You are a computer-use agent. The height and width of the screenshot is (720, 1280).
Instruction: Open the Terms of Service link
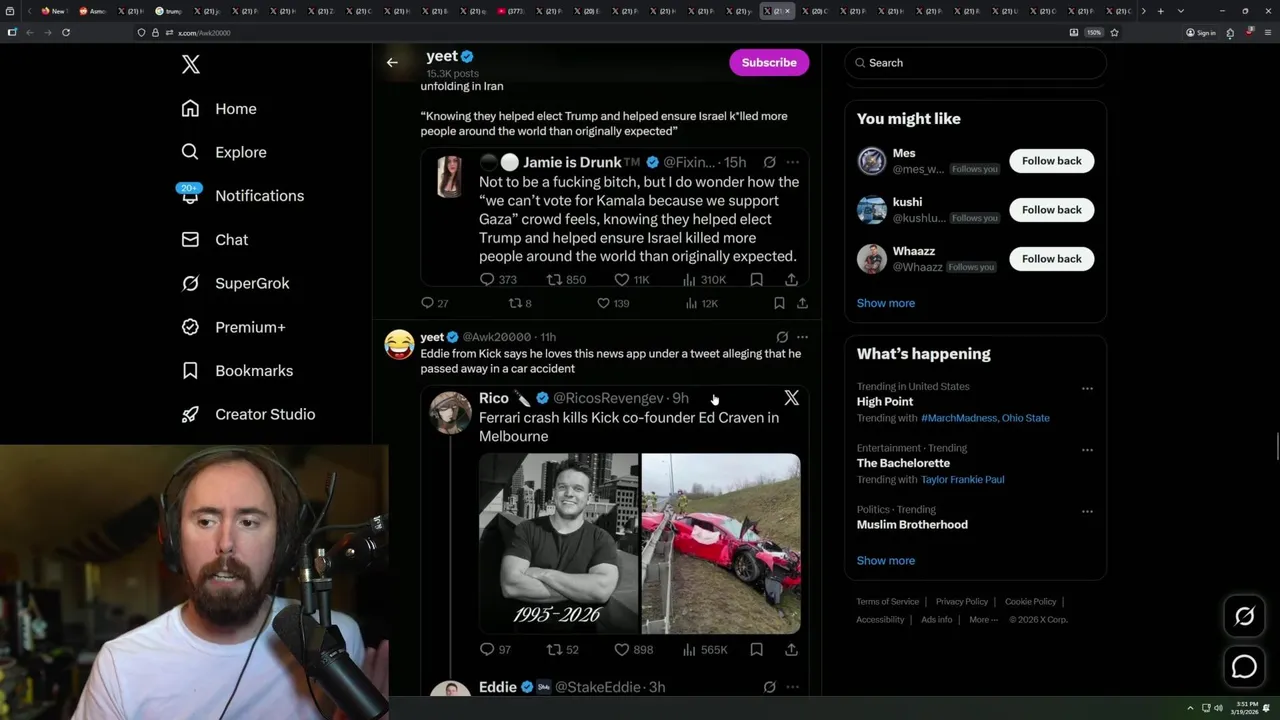(x=887, y=602)
